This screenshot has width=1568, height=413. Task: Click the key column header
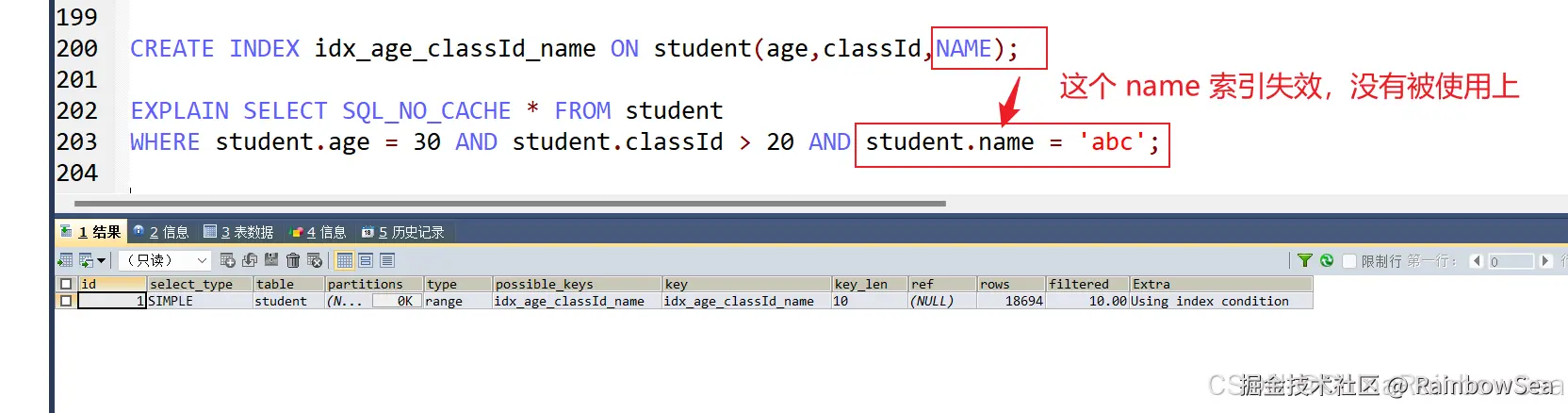(747, 284)
